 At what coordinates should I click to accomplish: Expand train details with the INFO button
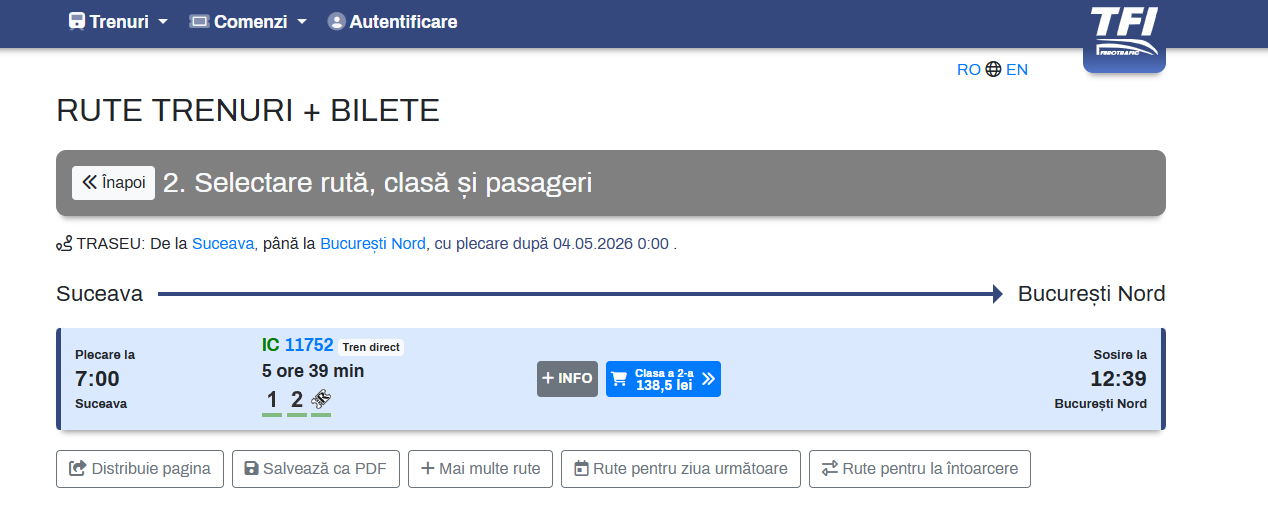click(x=567, y=379)
